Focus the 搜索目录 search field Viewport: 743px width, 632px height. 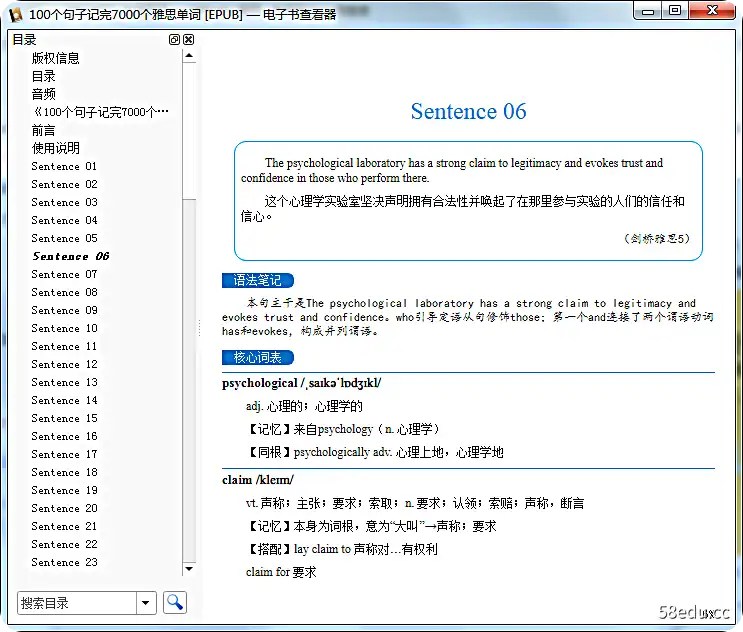[77, 603]
